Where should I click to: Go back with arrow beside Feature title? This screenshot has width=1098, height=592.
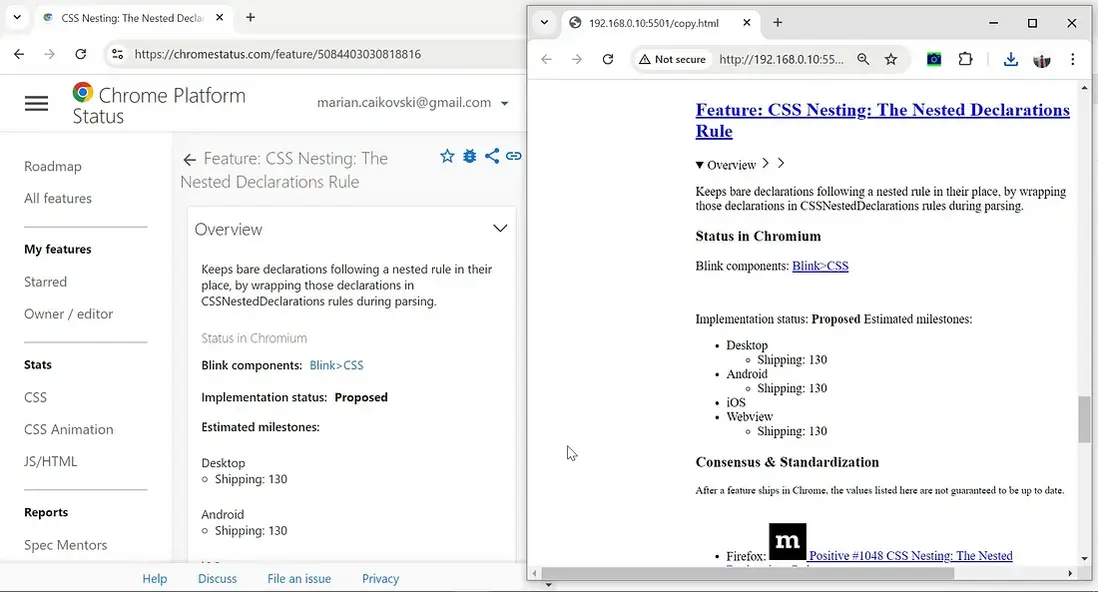tap(189, 160)
